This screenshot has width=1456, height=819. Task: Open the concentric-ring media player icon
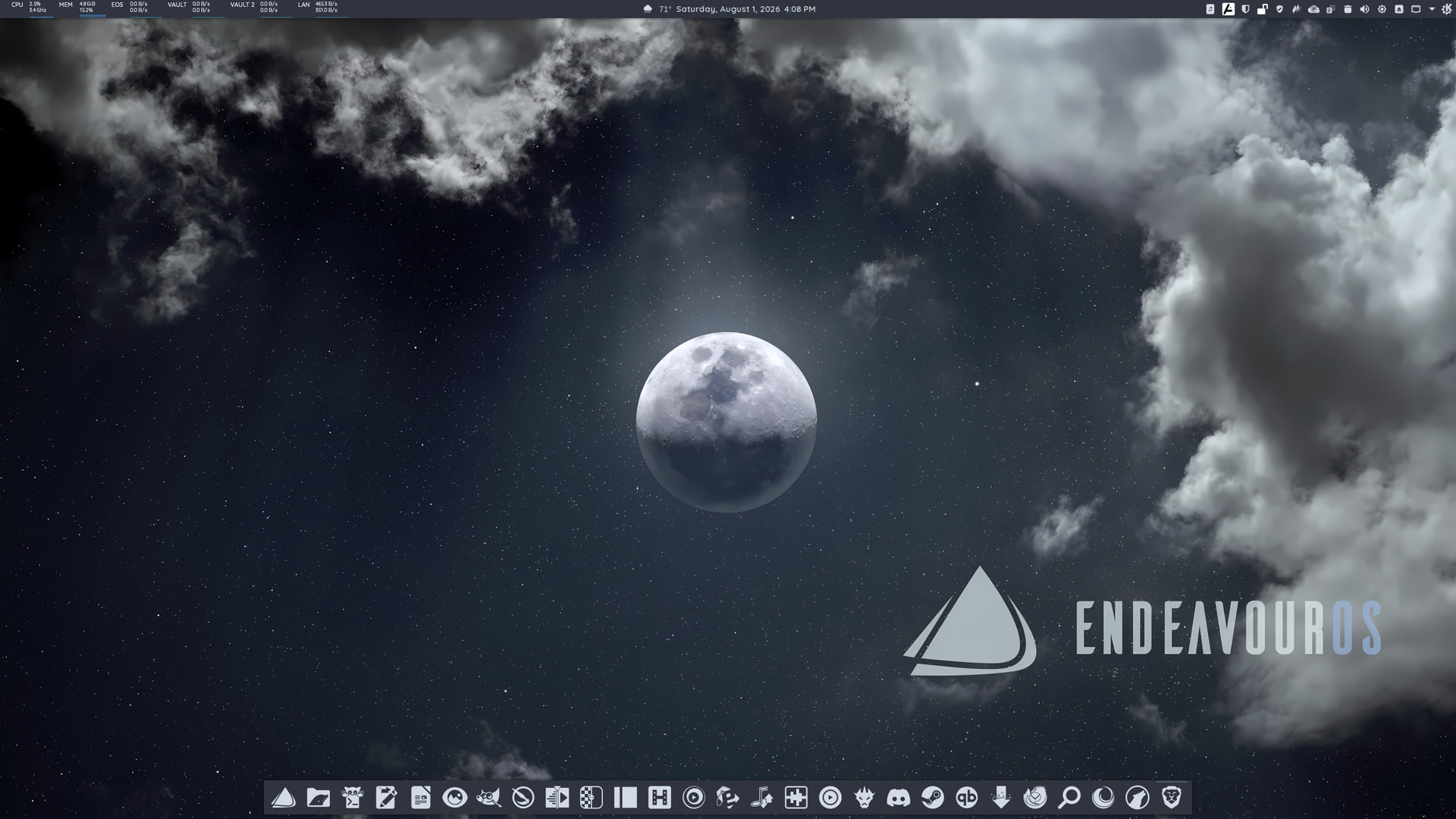(x=694, y=798)
